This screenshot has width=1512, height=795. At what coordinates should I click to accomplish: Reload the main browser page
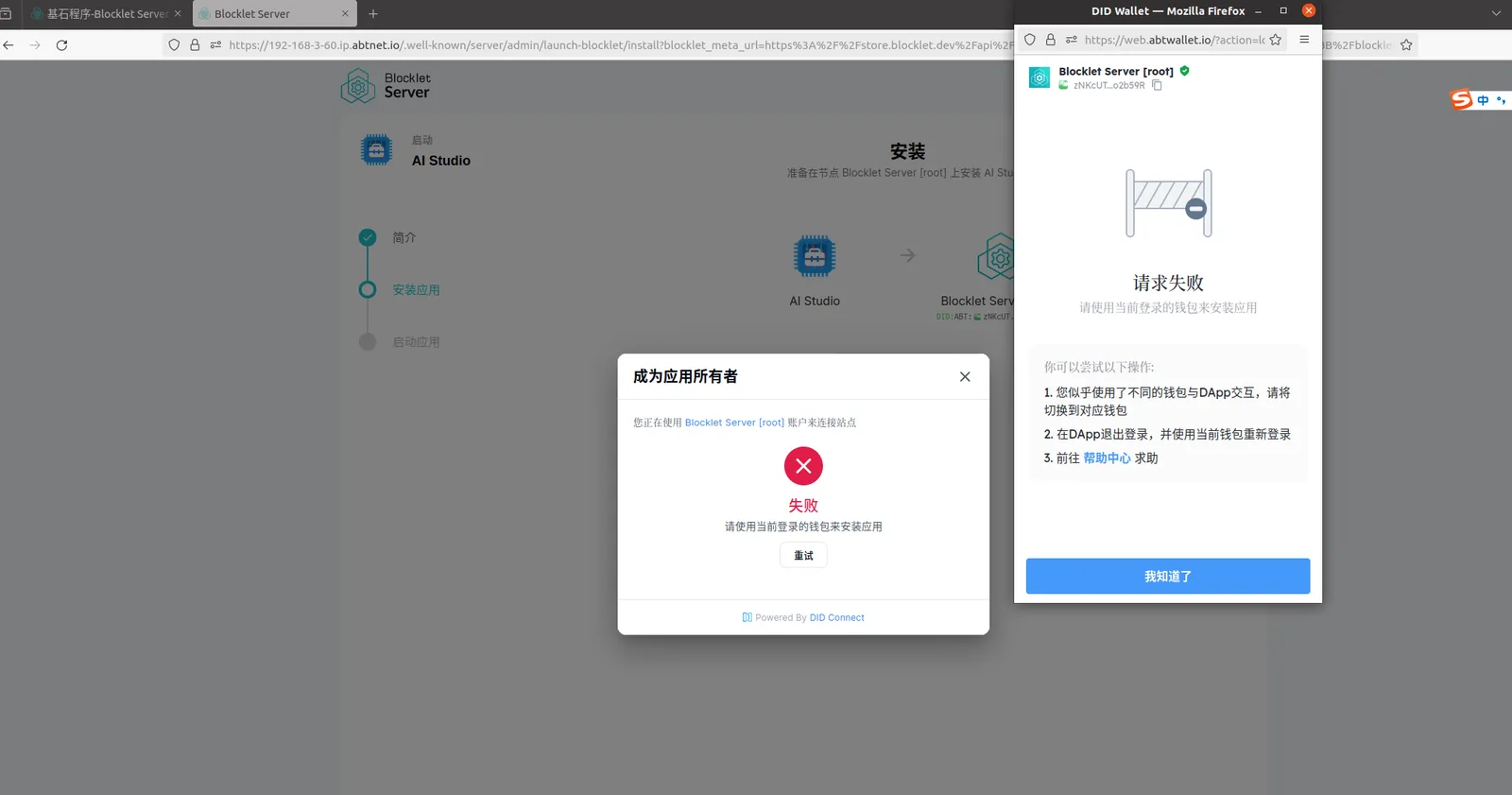coord(61,44)
